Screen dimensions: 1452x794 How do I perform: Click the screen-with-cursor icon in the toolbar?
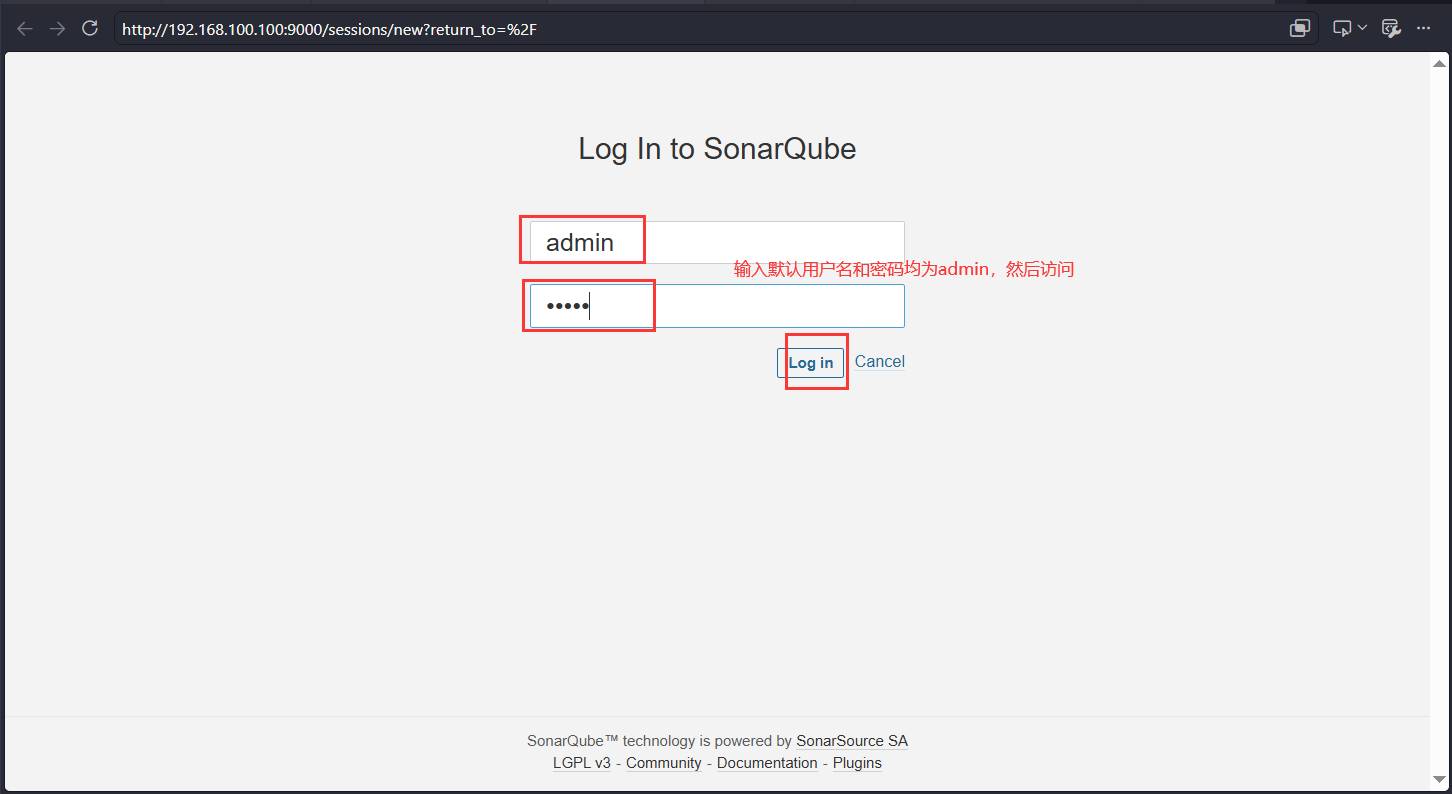(1343, 29)
